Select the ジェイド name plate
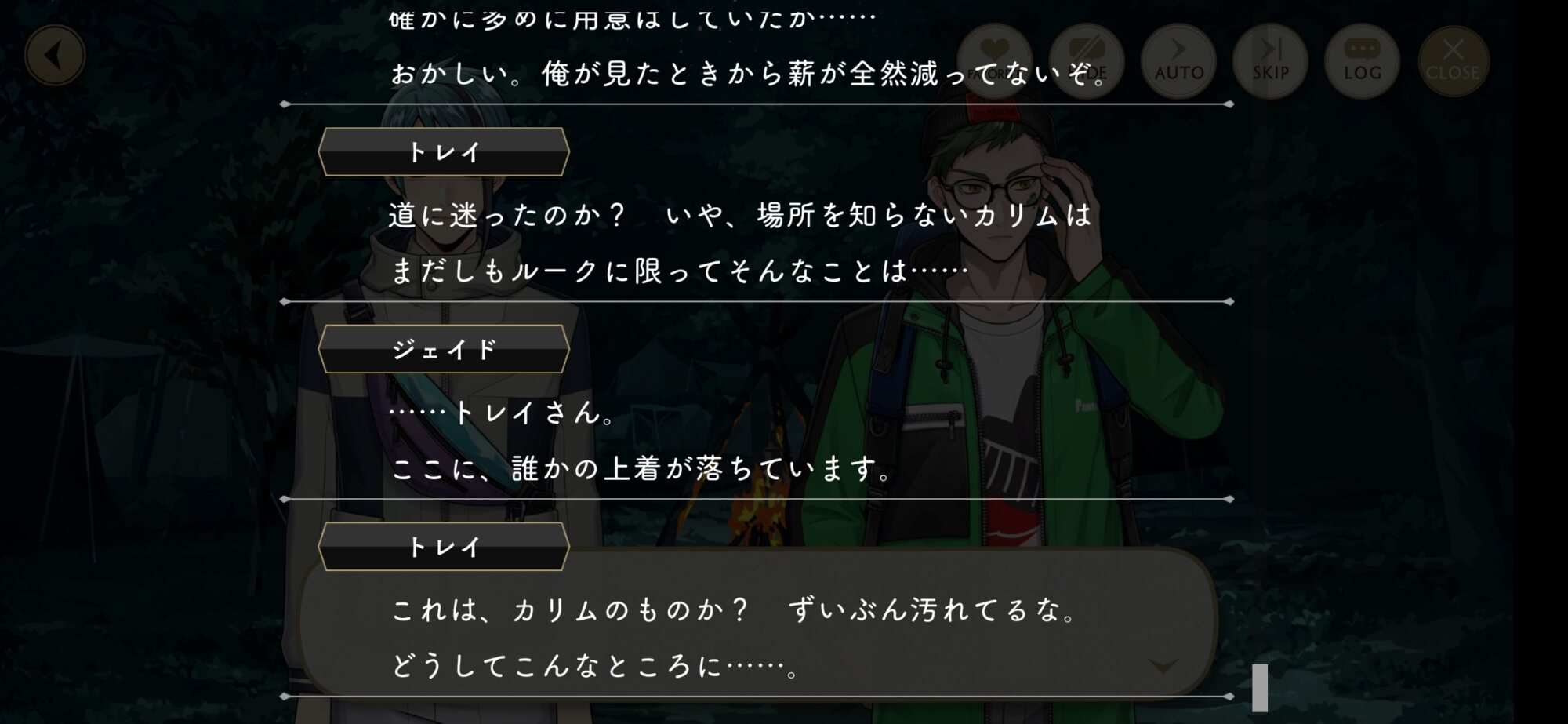The width and height of the screenshot is (1568, 724). point(444,348)
